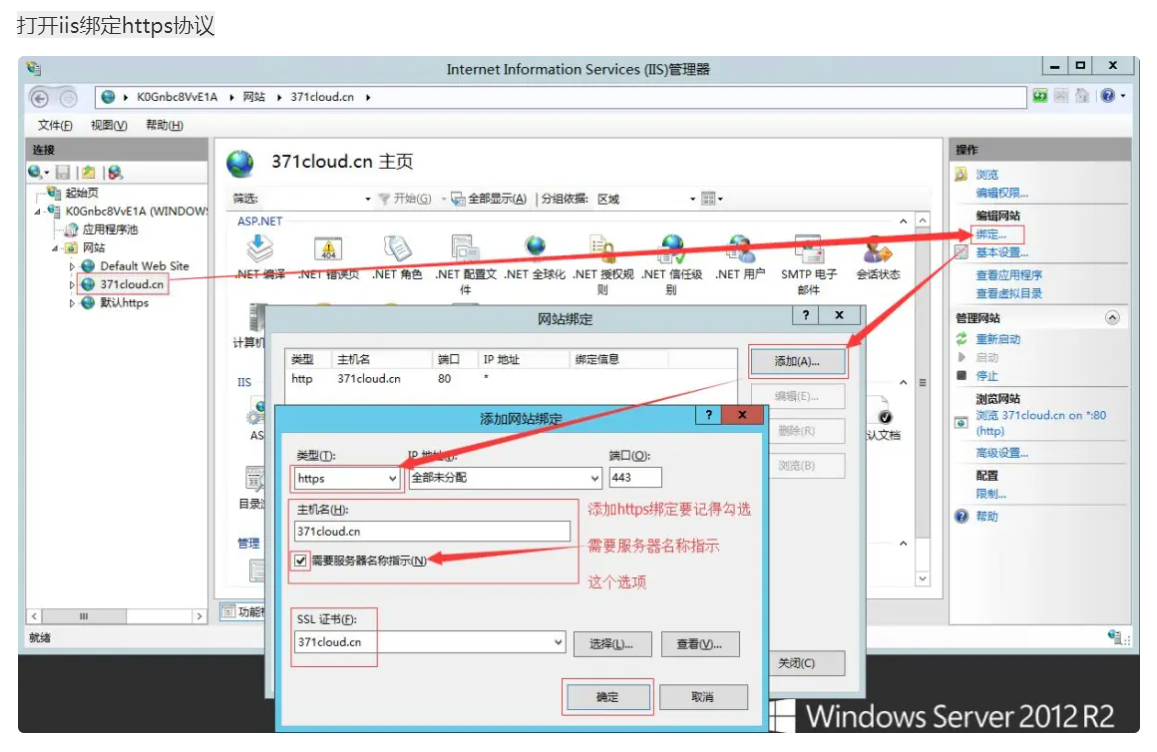Select the http 371cloud.cn port 80 binding row
Screen dimensions: 1157x752
coord(511,379)
